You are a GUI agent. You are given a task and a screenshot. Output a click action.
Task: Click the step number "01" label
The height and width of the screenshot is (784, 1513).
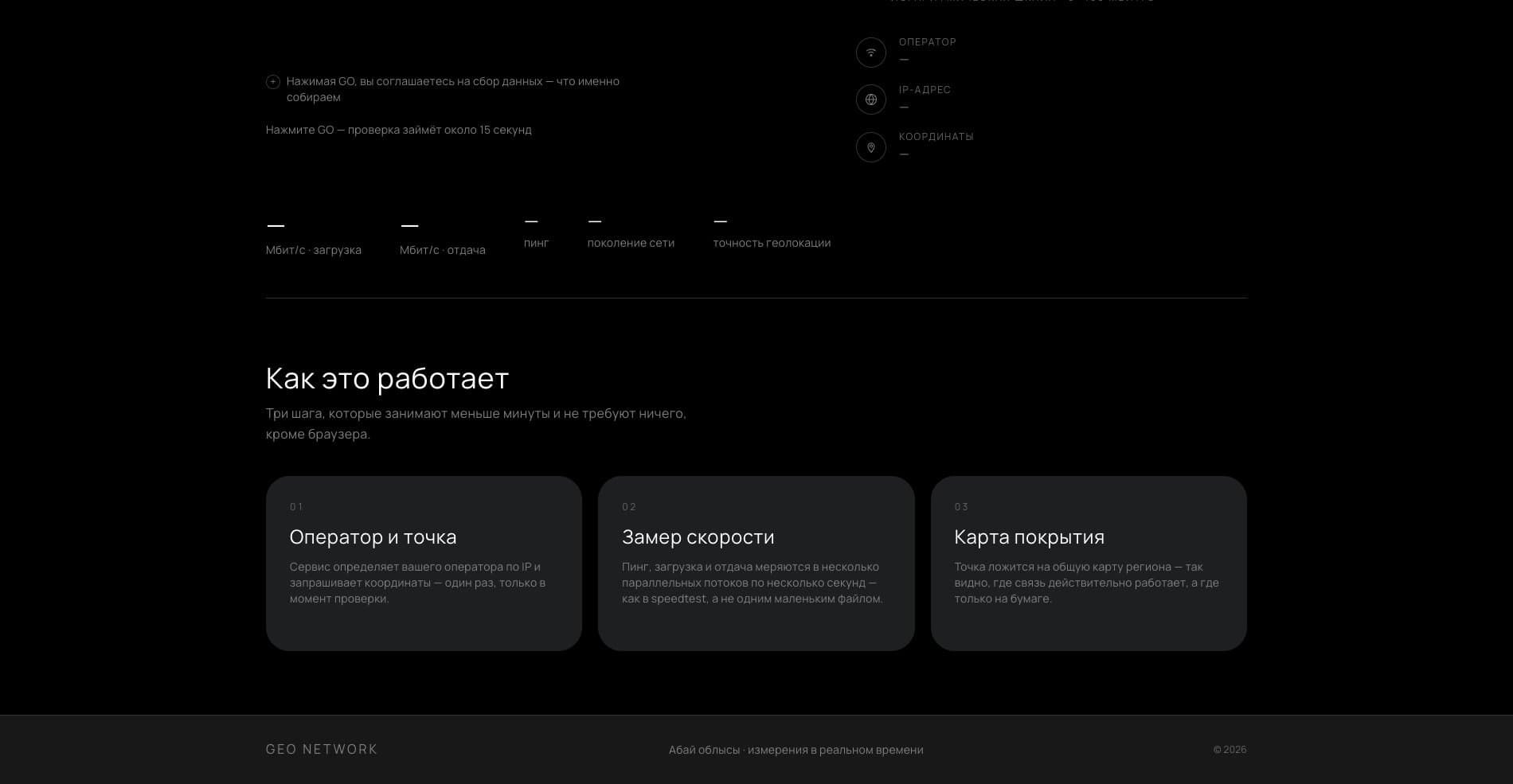[296, 507]
